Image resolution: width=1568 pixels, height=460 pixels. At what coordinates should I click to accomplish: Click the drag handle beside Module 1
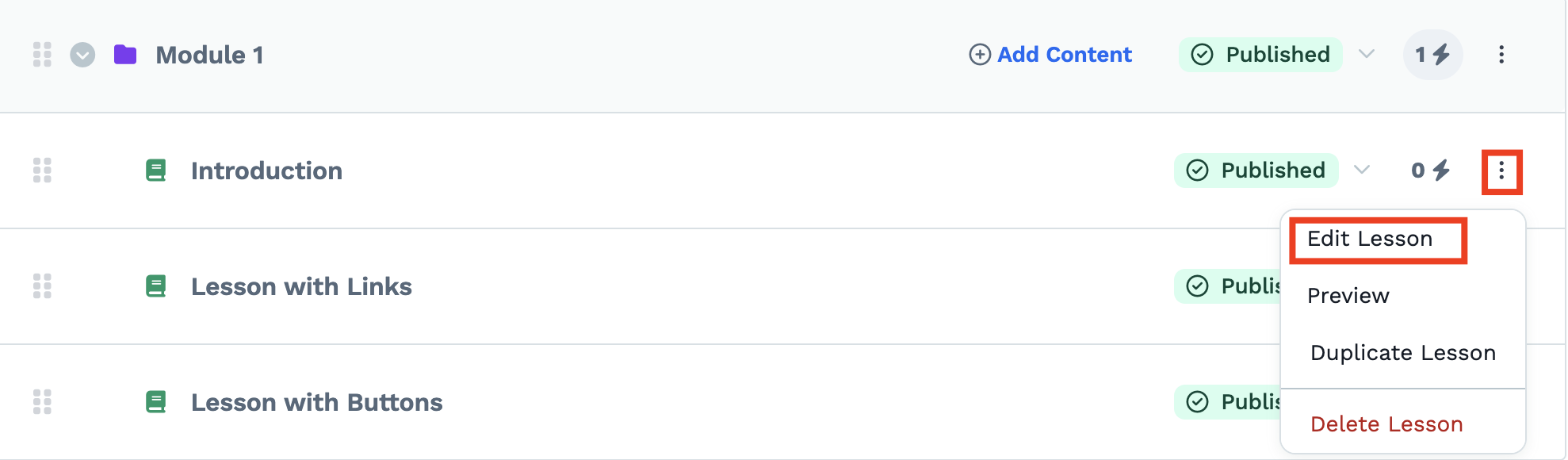point(42,55)
